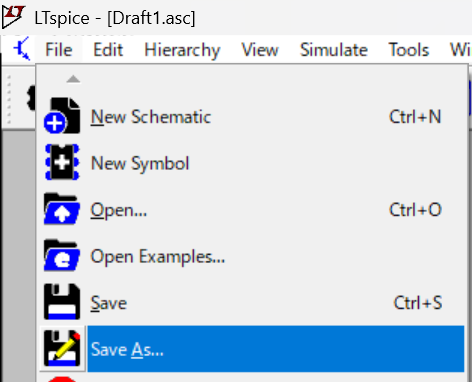This screenshot has width=472, height=382.
Task: Open the Hierarchy menu
Action: coord(182,50)
